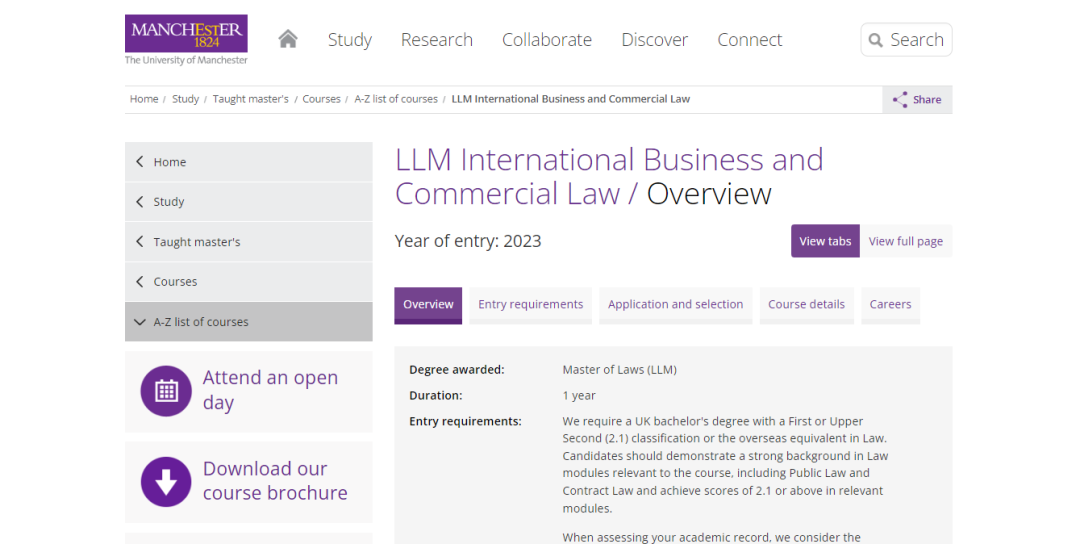This screenshot has width=1080, height=544.
Task: Open the Entry requirements tab
Action: (x=530, y=305)
